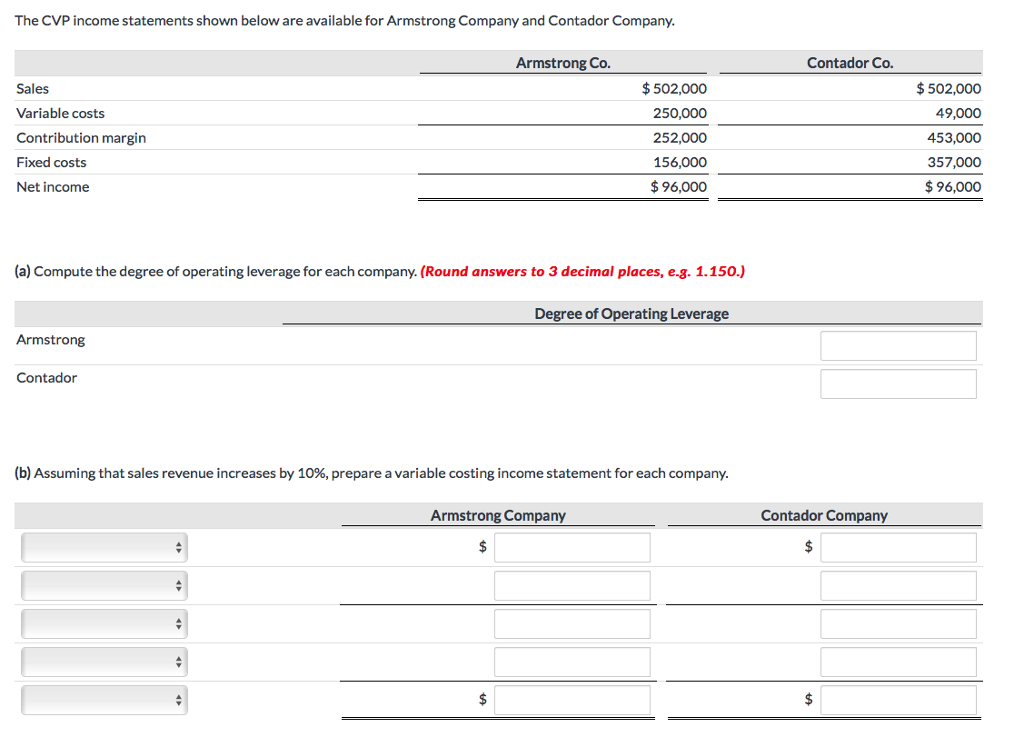Image resolution: width=1024 pixels, height=747 pixels.
Task: Click Armstrong degree of operating leverage field
Action: point(899,346)
